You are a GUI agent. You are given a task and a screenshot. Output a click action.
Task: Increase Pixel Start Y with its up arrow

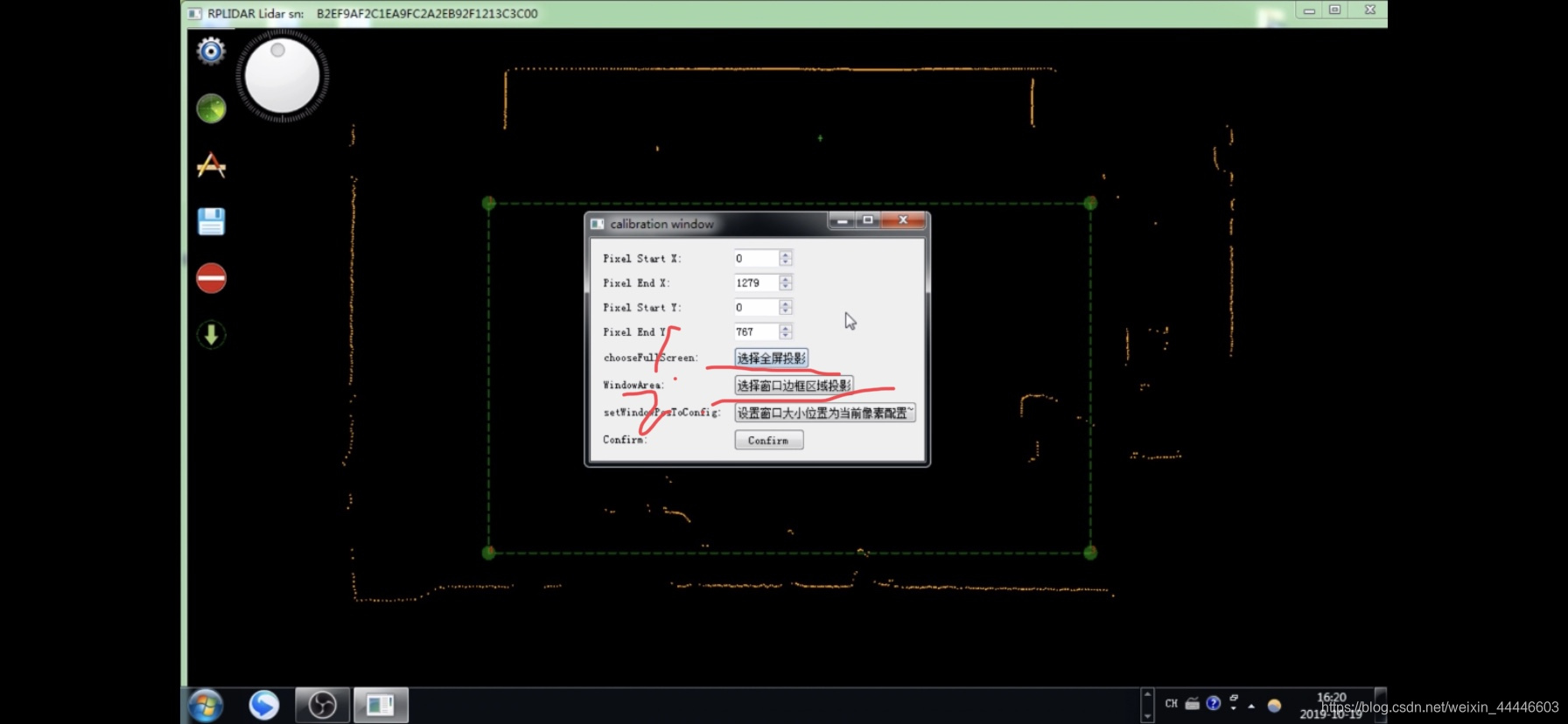786,303
